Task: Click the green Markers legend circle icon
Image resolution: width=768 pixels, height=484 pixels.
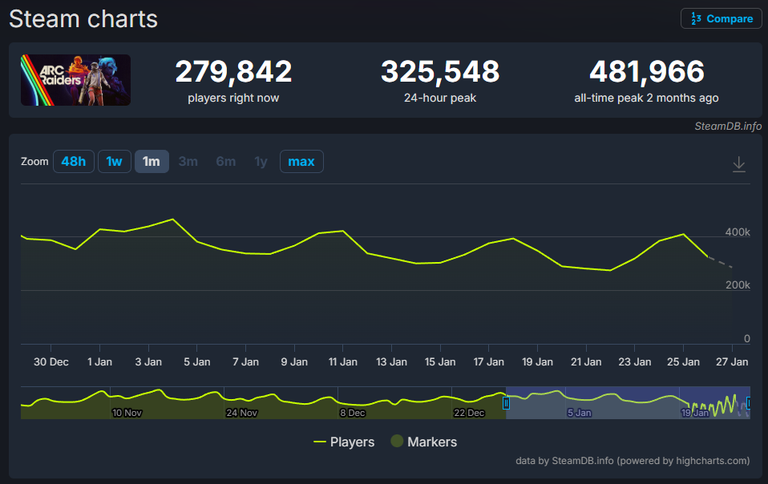Action: (397, 441)
